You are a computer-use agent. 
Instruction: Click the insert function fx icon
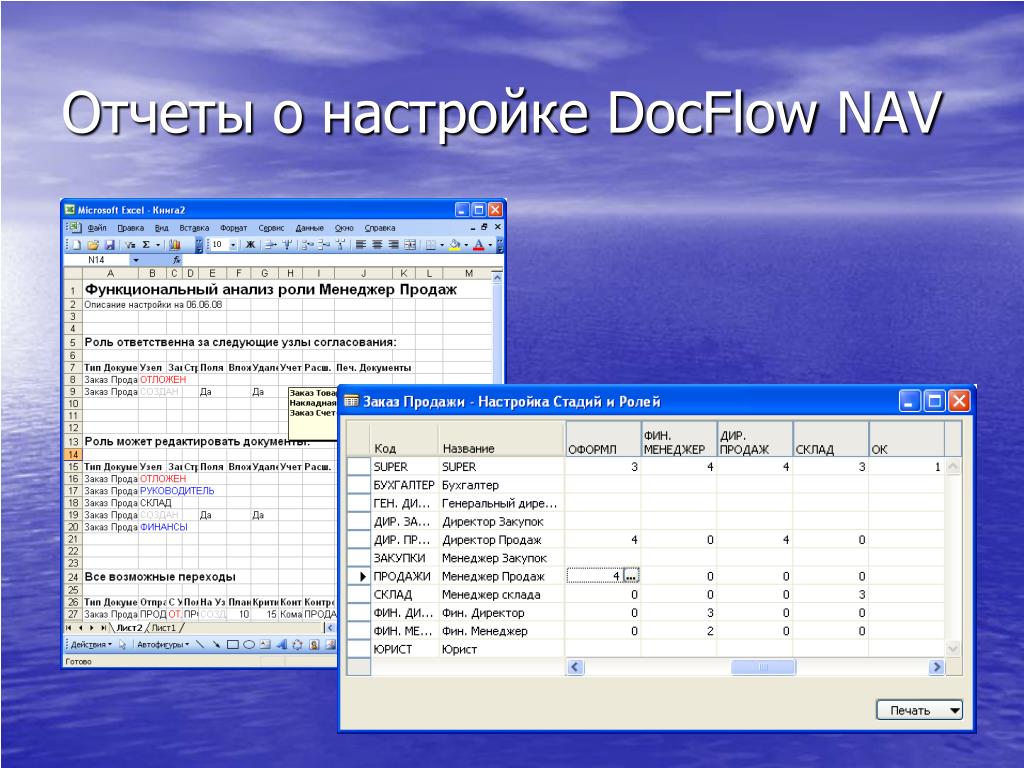[176, 260]
